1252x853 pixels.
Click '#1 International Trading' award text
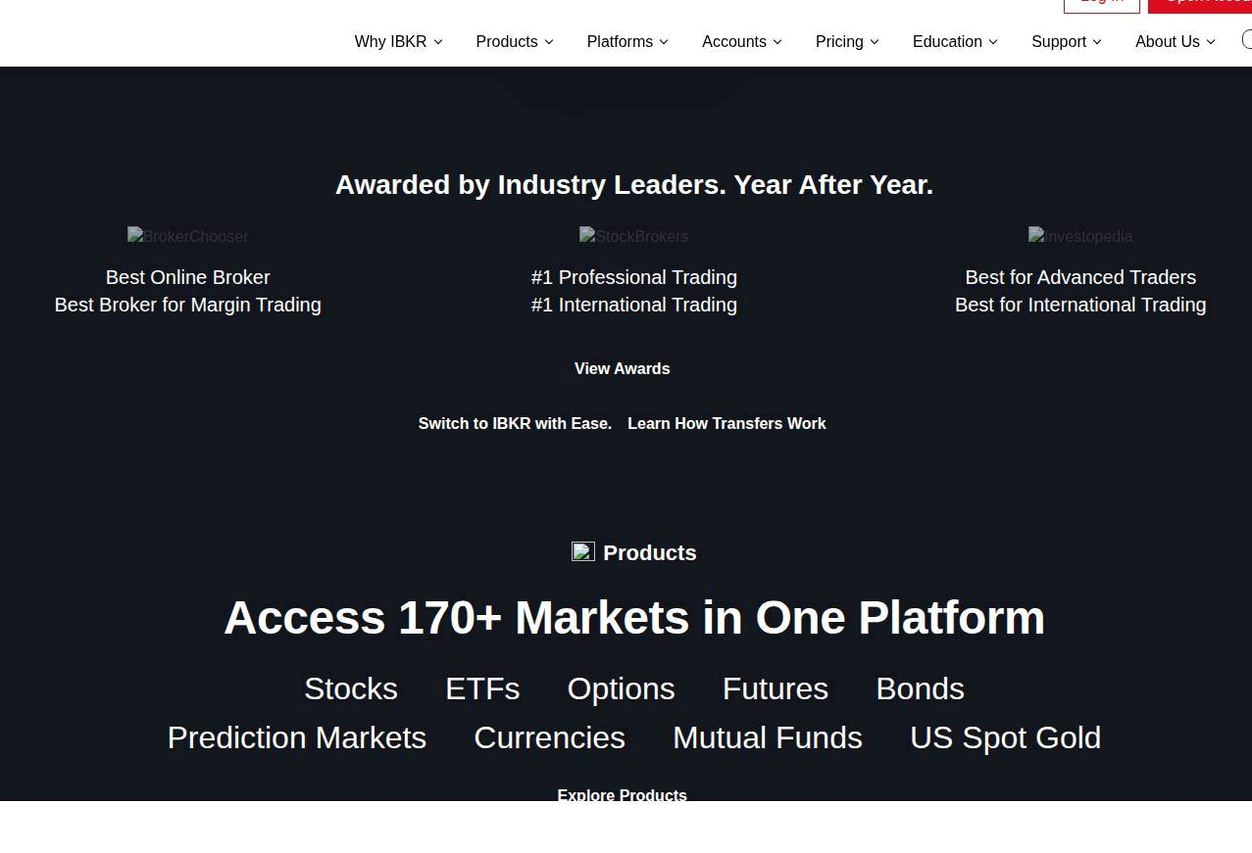pyautogui.click(x=634, y=305)
